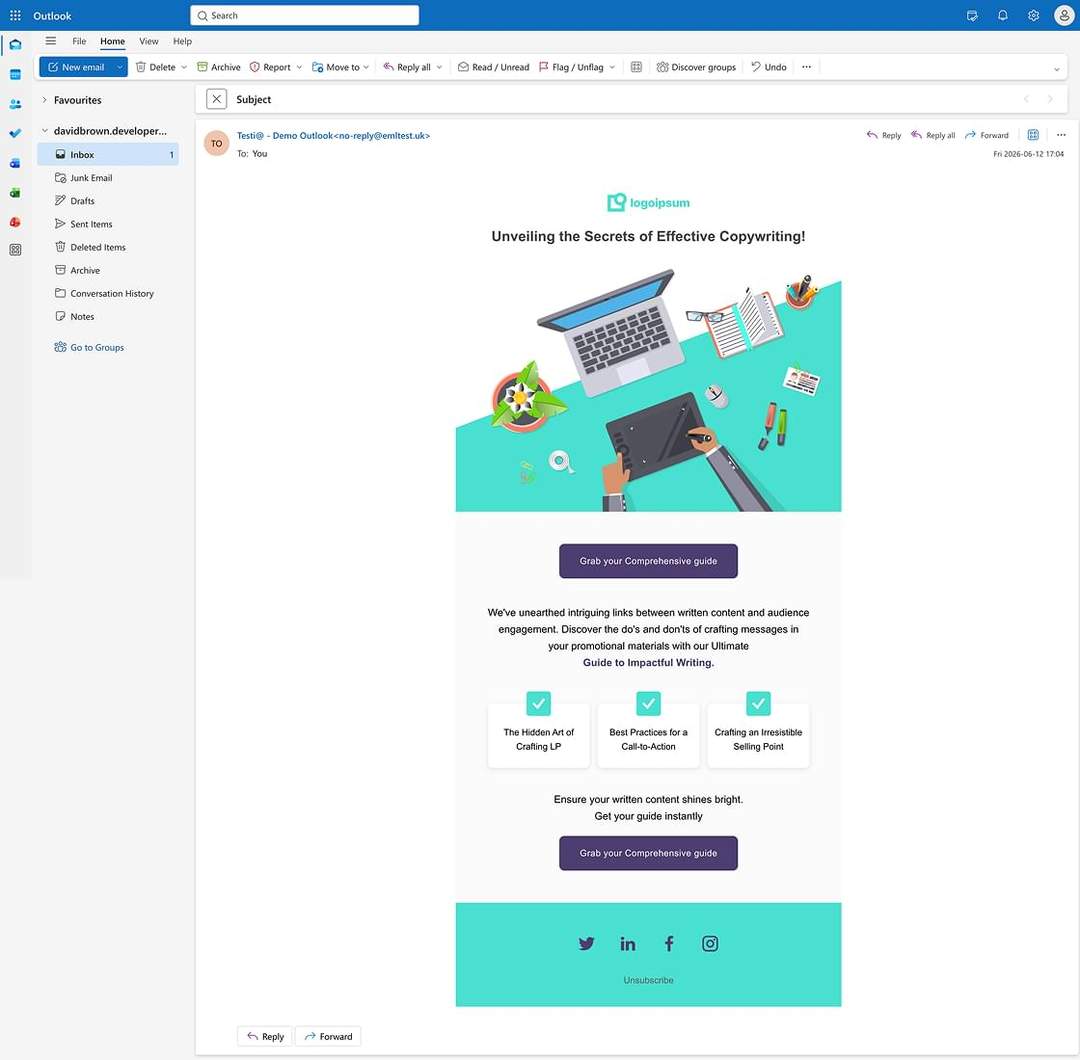Click Move to in the toolbar
Image resolution: width=1080 pixels, height=1060 pixels.
pos(335,67)
